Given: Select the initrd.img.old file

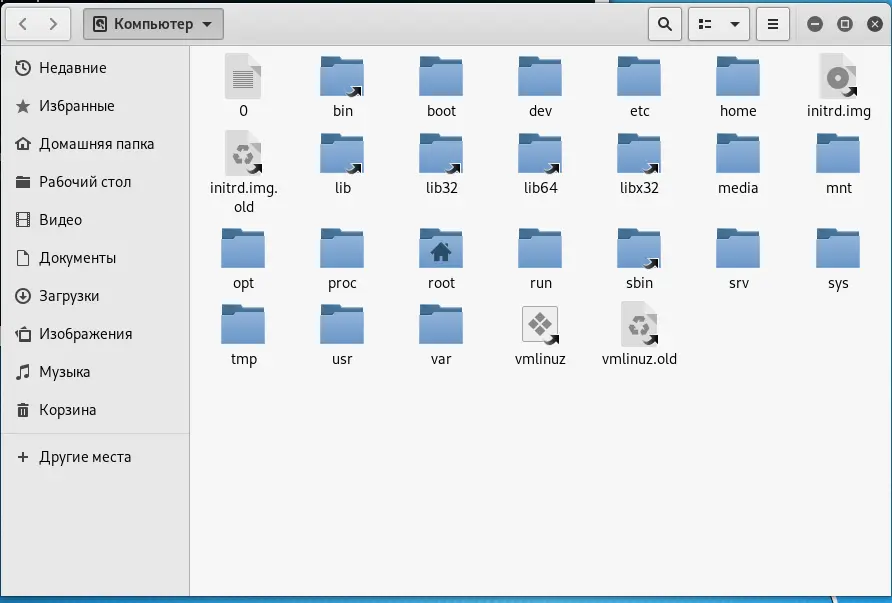Looking at the screenshot, I should (243, 172).
